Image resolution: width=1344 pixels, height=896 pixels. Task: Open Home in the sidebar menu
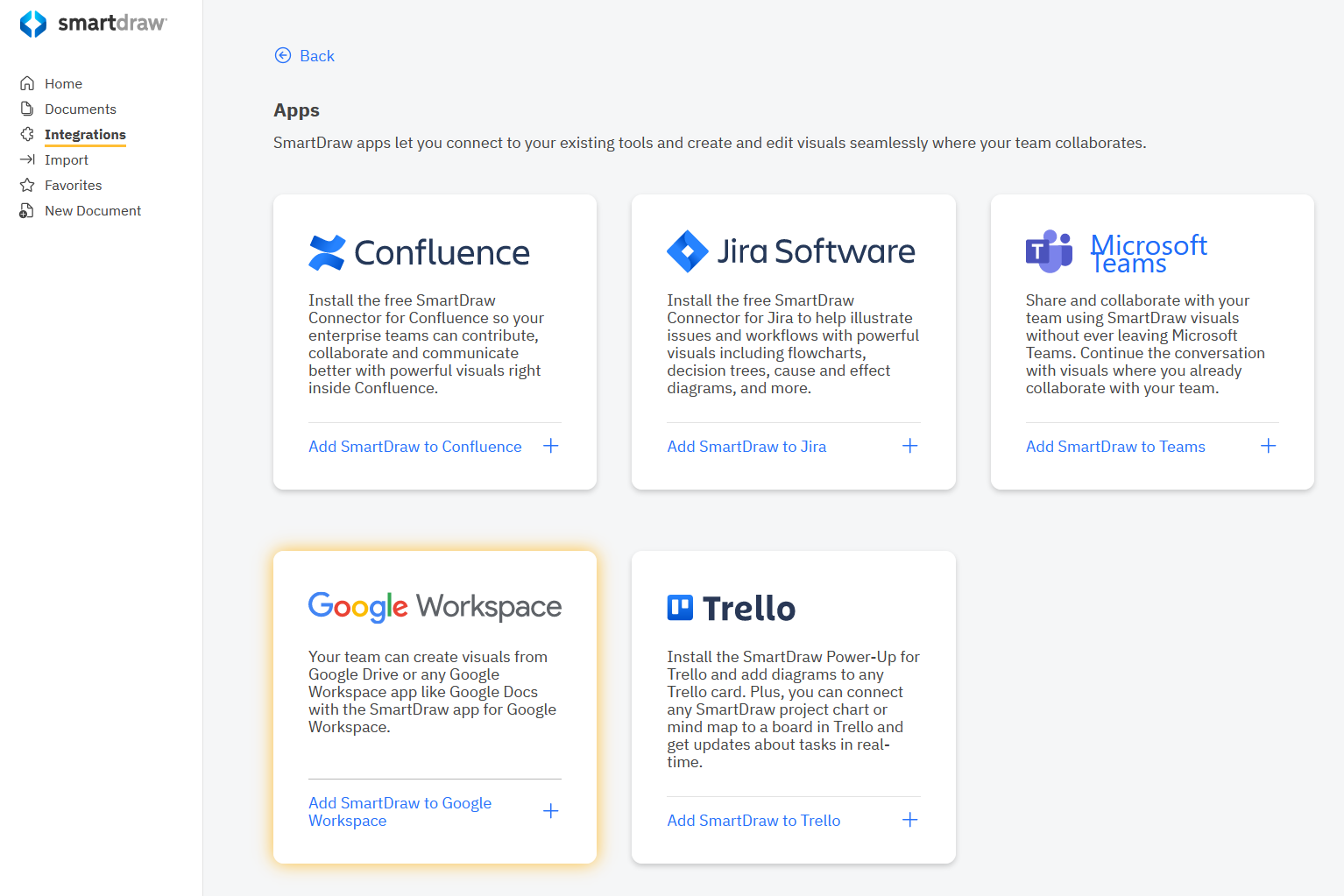tap(63, 84)
